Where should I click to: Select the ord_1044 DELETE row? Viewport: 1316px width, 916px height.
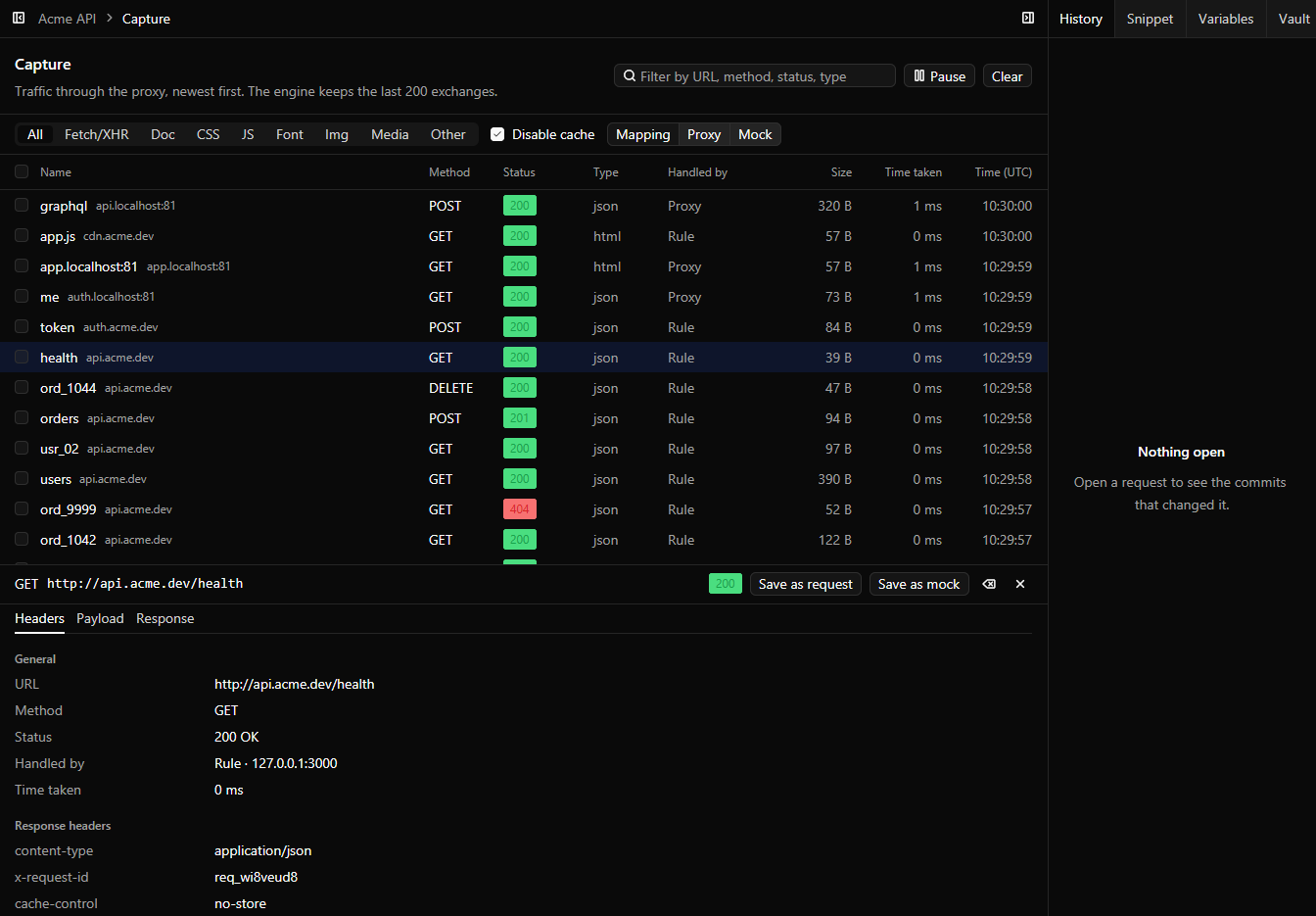(524, 388)
